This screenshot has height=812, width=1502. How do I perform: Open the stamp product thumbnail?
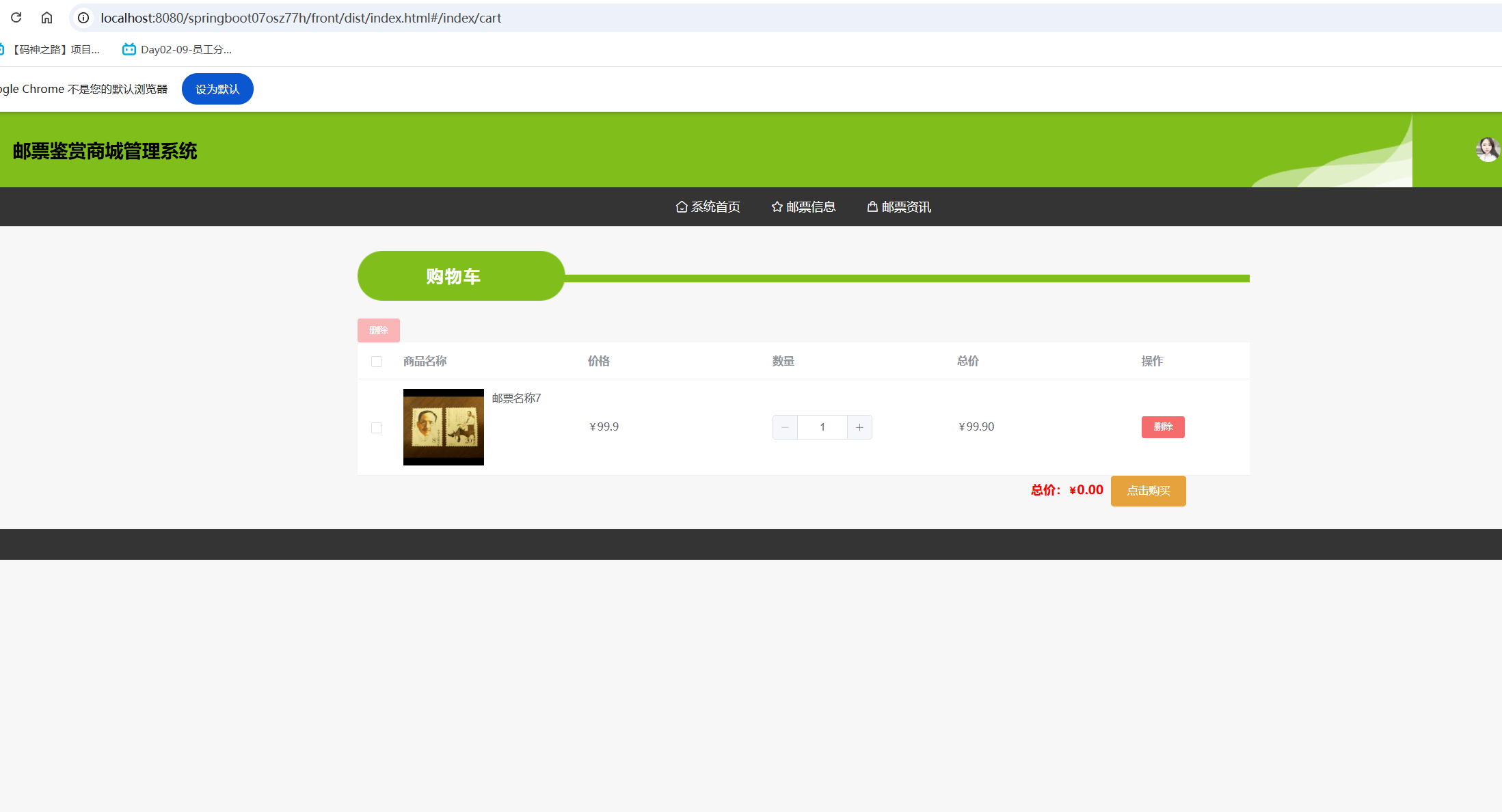coord(444,427)
